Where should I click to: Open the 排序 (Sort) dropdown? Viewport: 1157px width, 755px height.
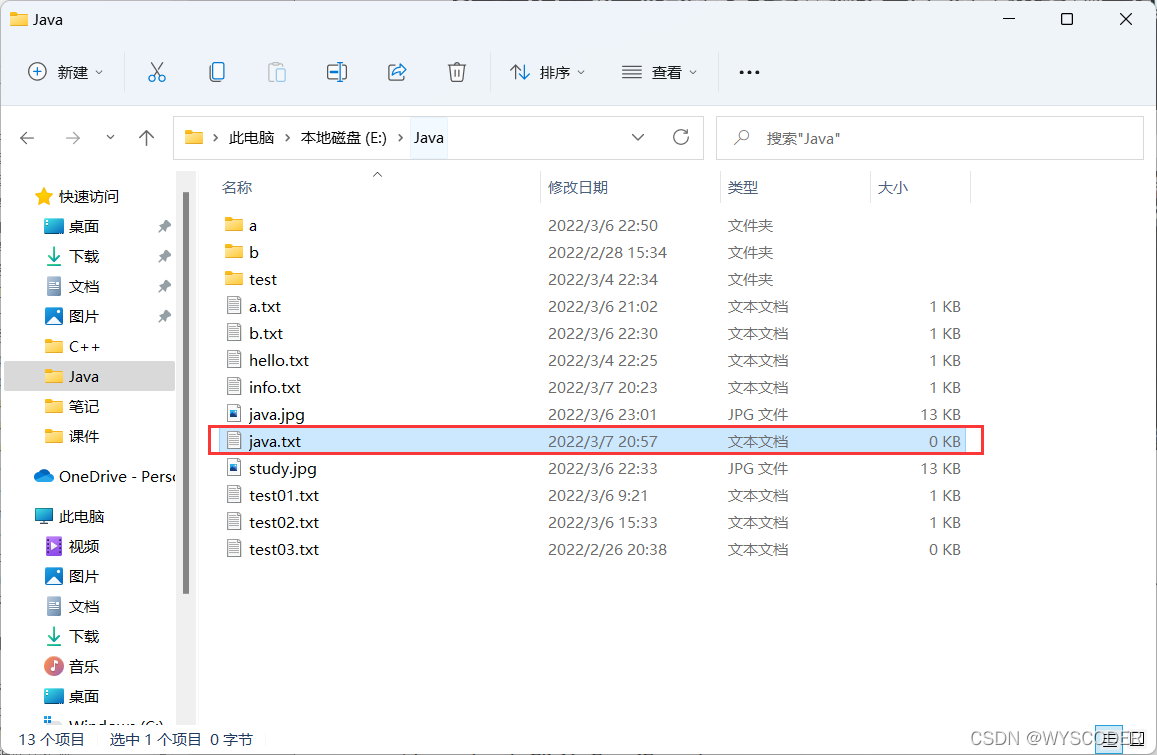[x=547, y=71]
